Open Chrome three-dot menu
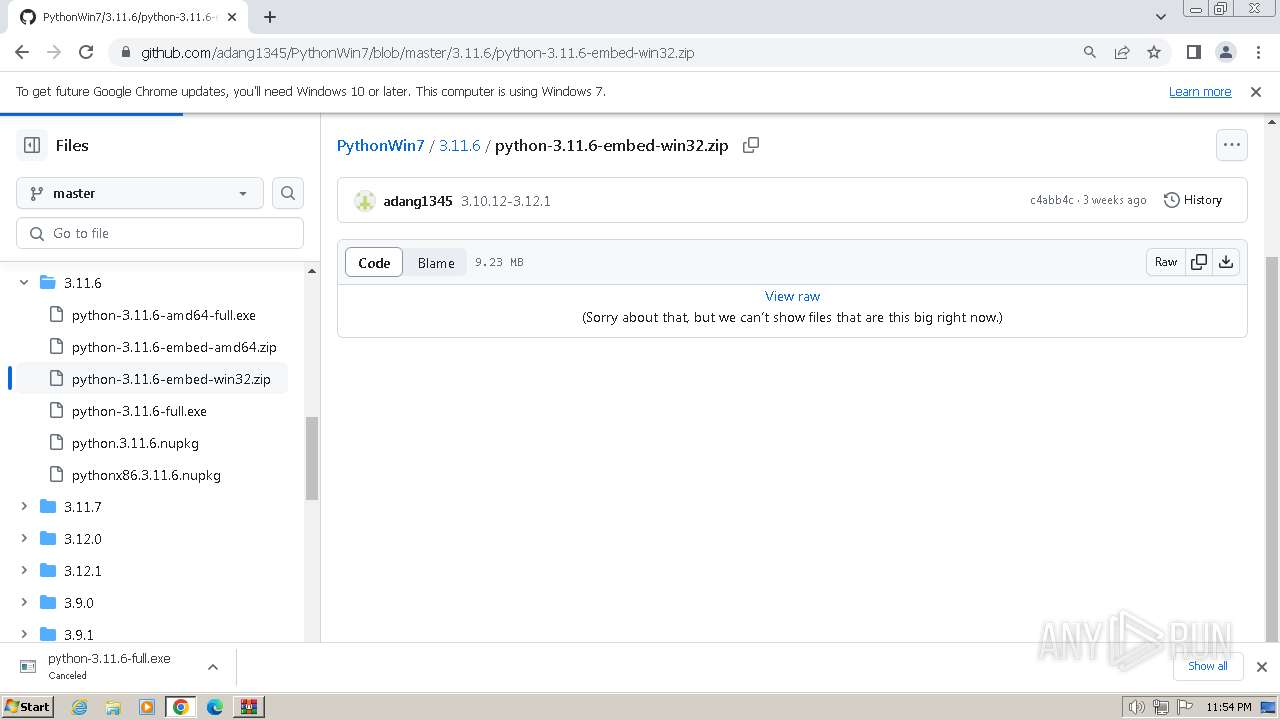This screenshot has height=720, width=1280. pos(1257,52)
